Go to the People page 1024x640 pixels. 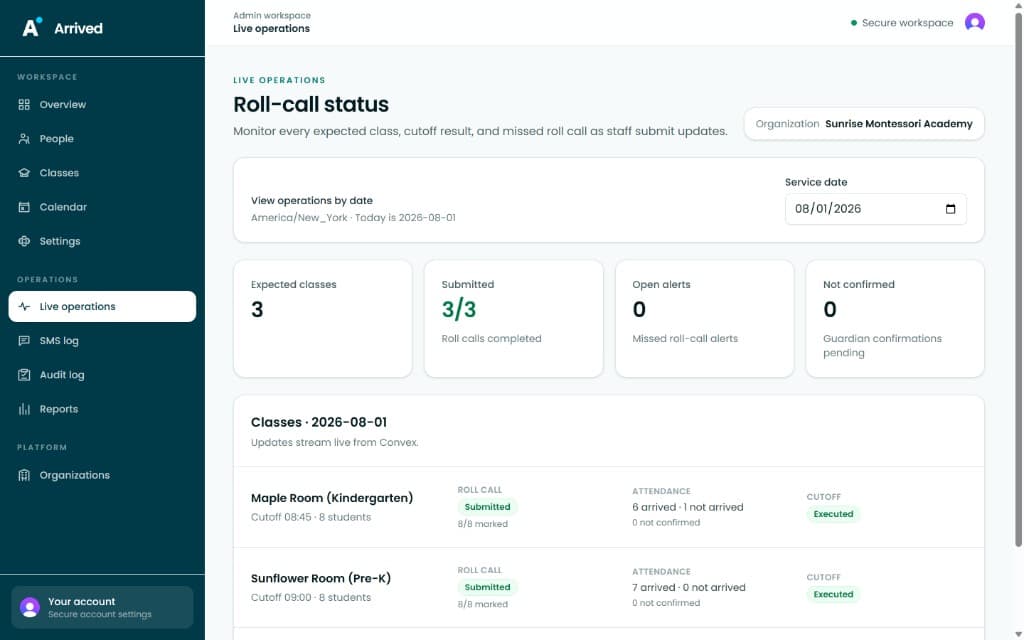coord(102,138)
